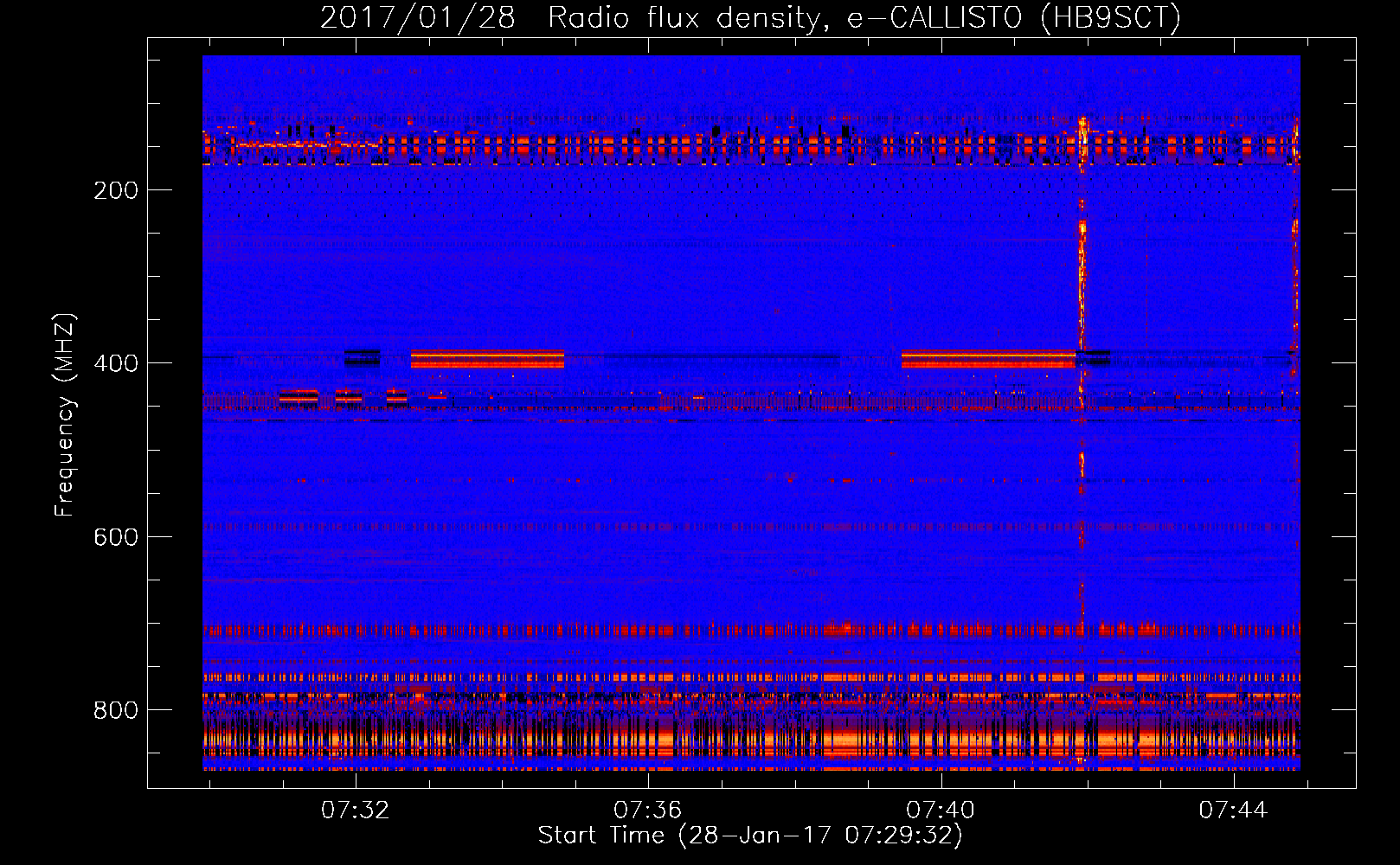Click the '2017/01/28' date in the title
Screen dimensions: 1400x865
point(418,17)
